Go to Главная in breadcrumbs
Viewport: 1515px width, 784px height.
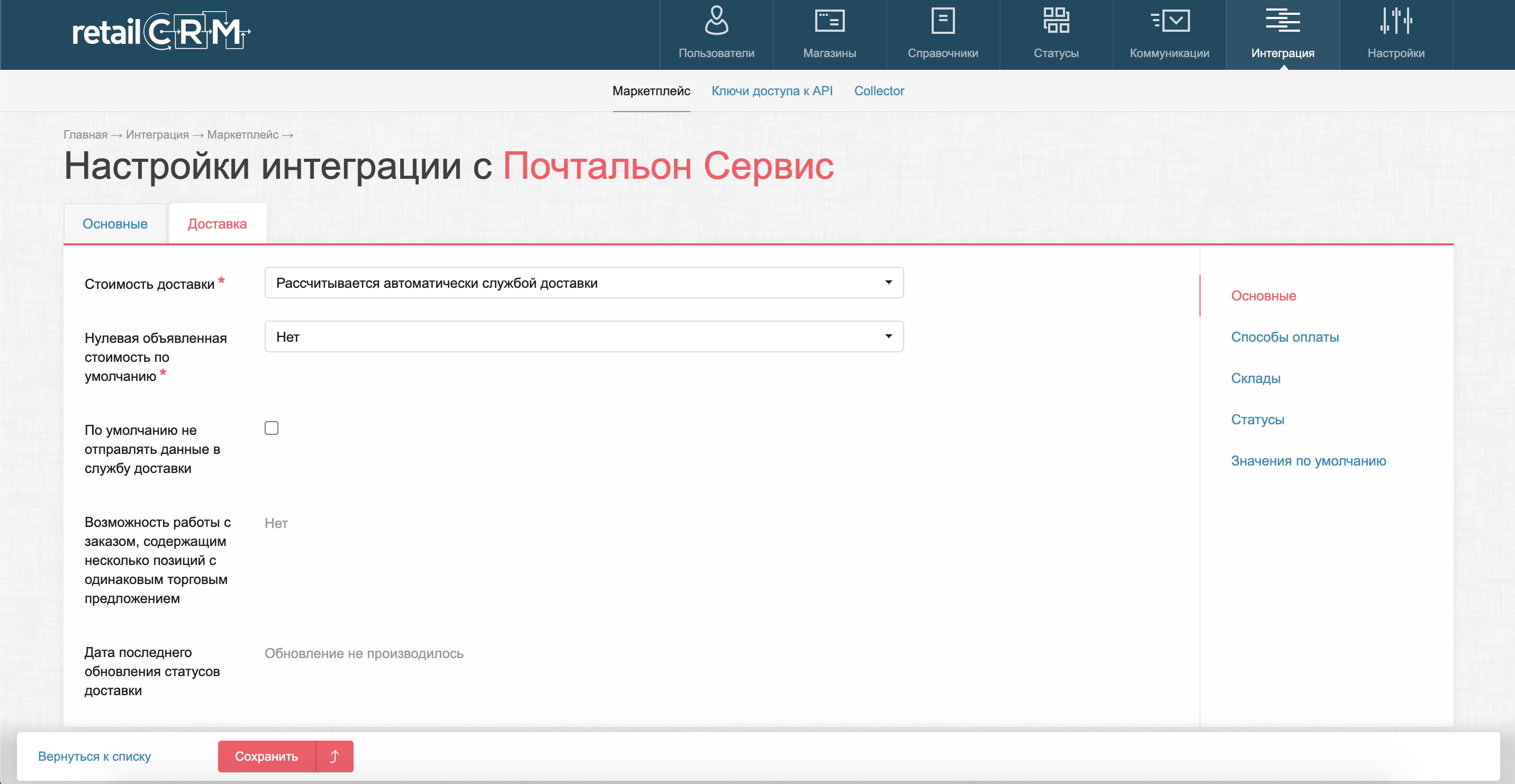click(85, 134)
